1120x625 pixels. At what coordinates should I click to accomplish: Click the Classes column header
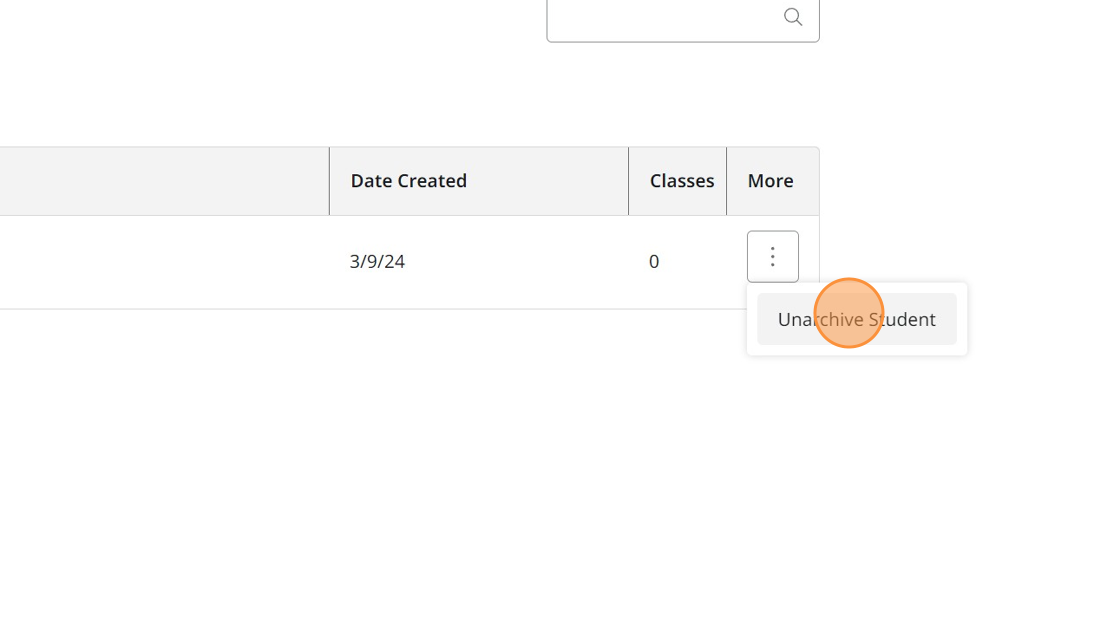[681, 181]
